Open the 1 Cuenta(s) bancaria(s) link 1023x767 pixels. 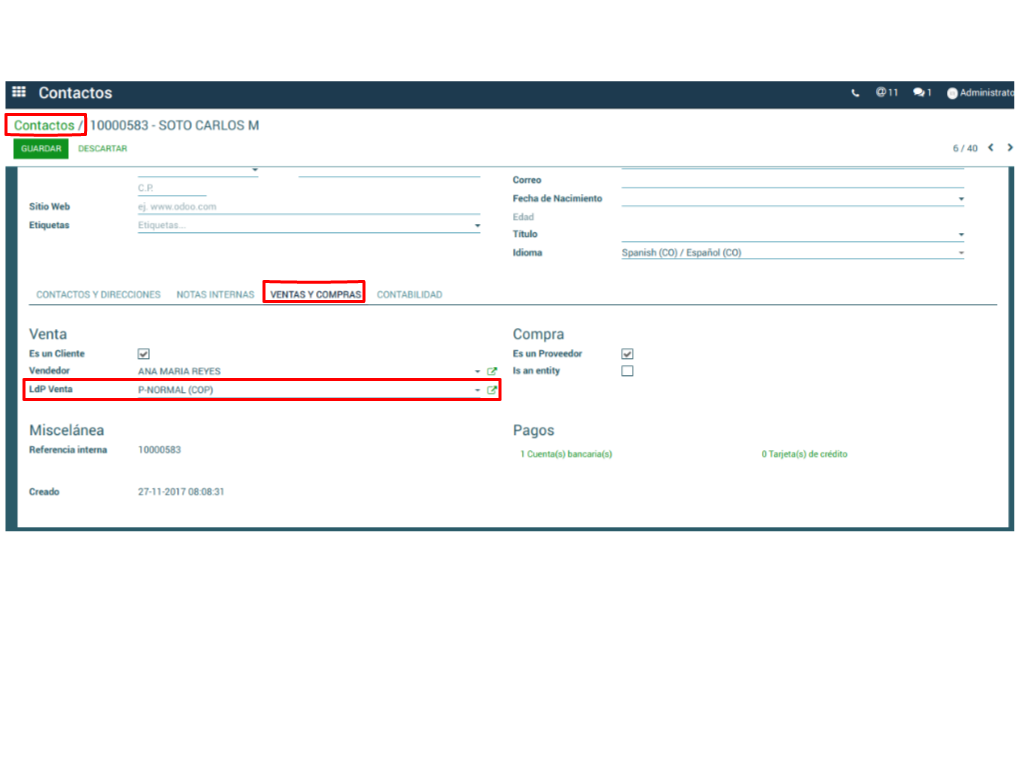566,454
